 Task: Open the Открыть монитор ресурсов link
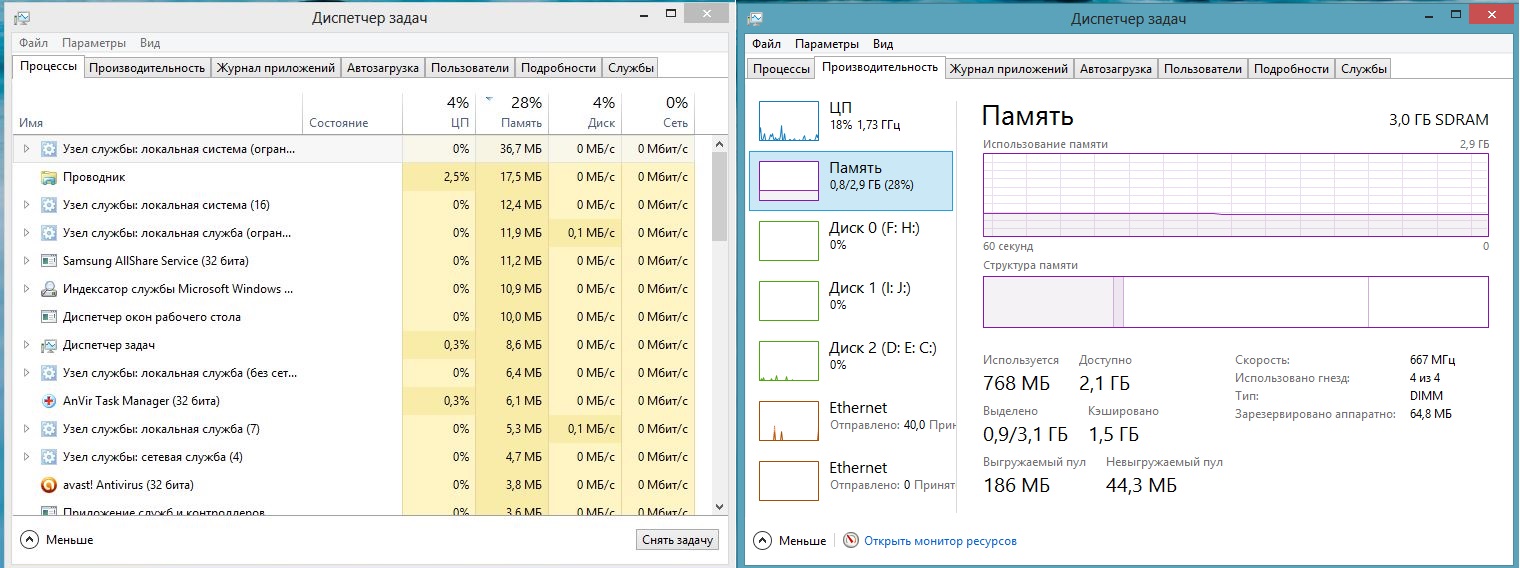point(940,541)
